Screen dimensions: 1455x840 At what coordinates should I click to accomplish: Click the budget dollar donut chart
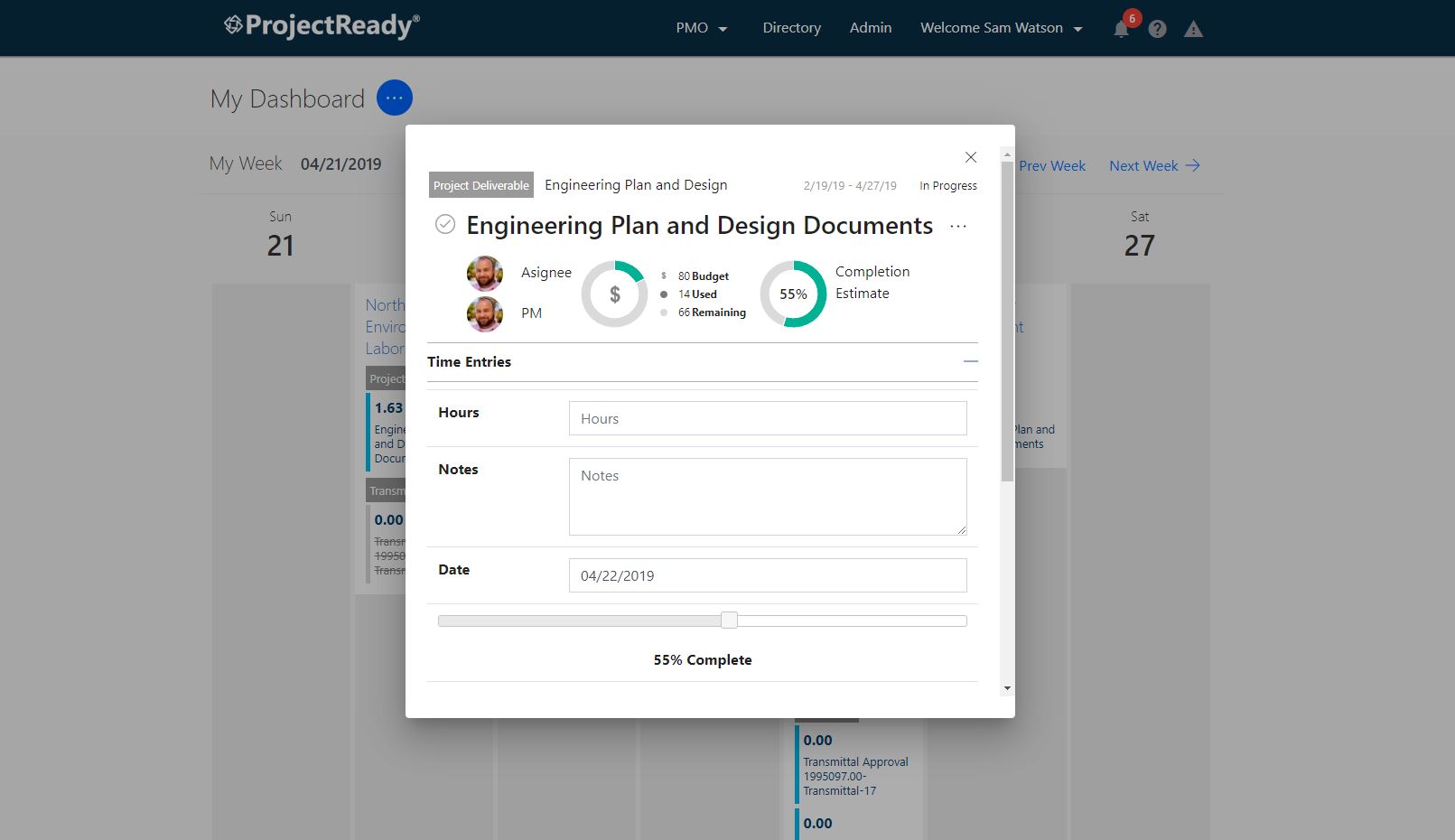pyautogui.click(x=614, y=294)
